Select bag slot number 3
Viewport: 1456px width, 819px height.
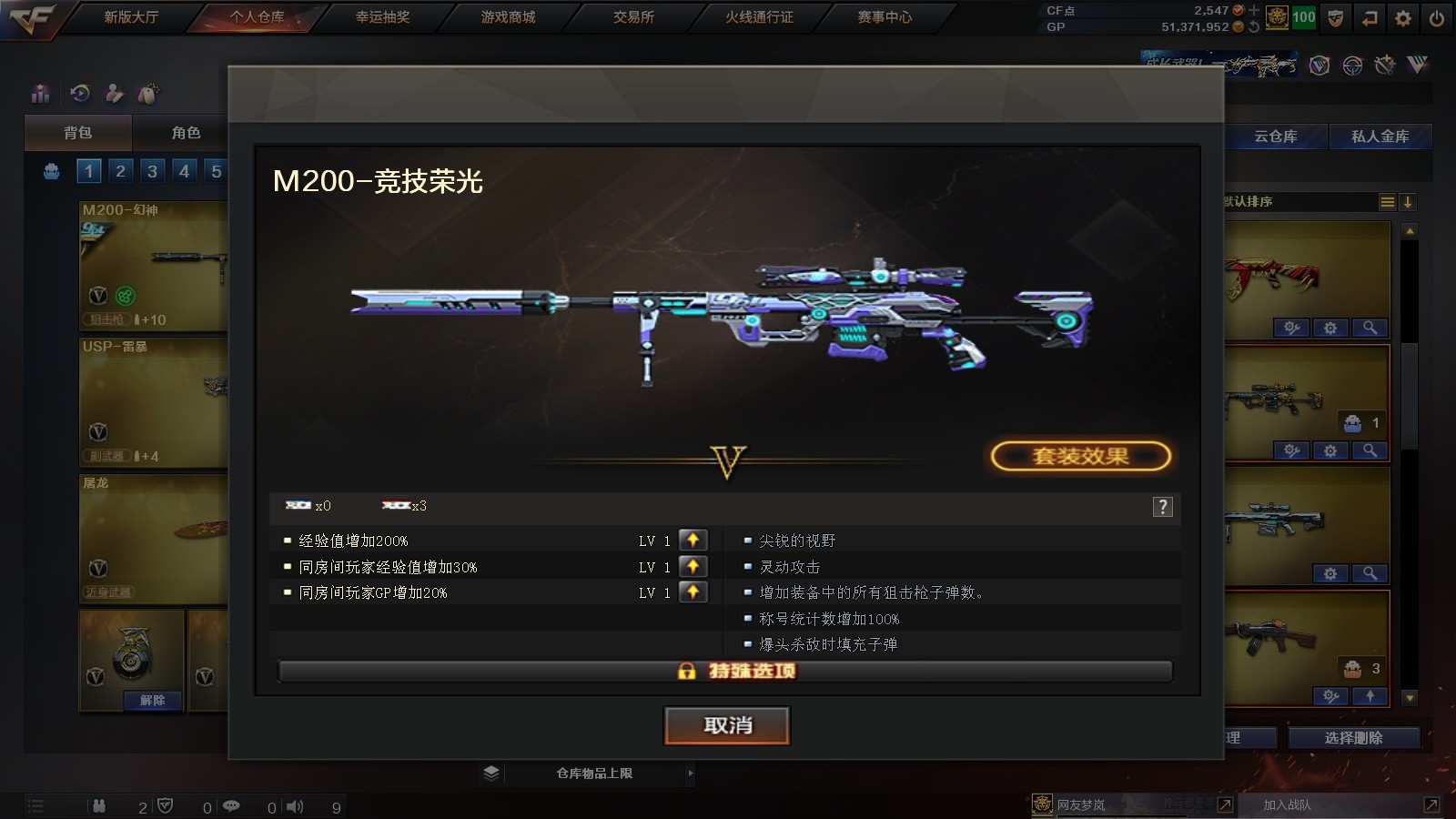[x=152, y=171]
